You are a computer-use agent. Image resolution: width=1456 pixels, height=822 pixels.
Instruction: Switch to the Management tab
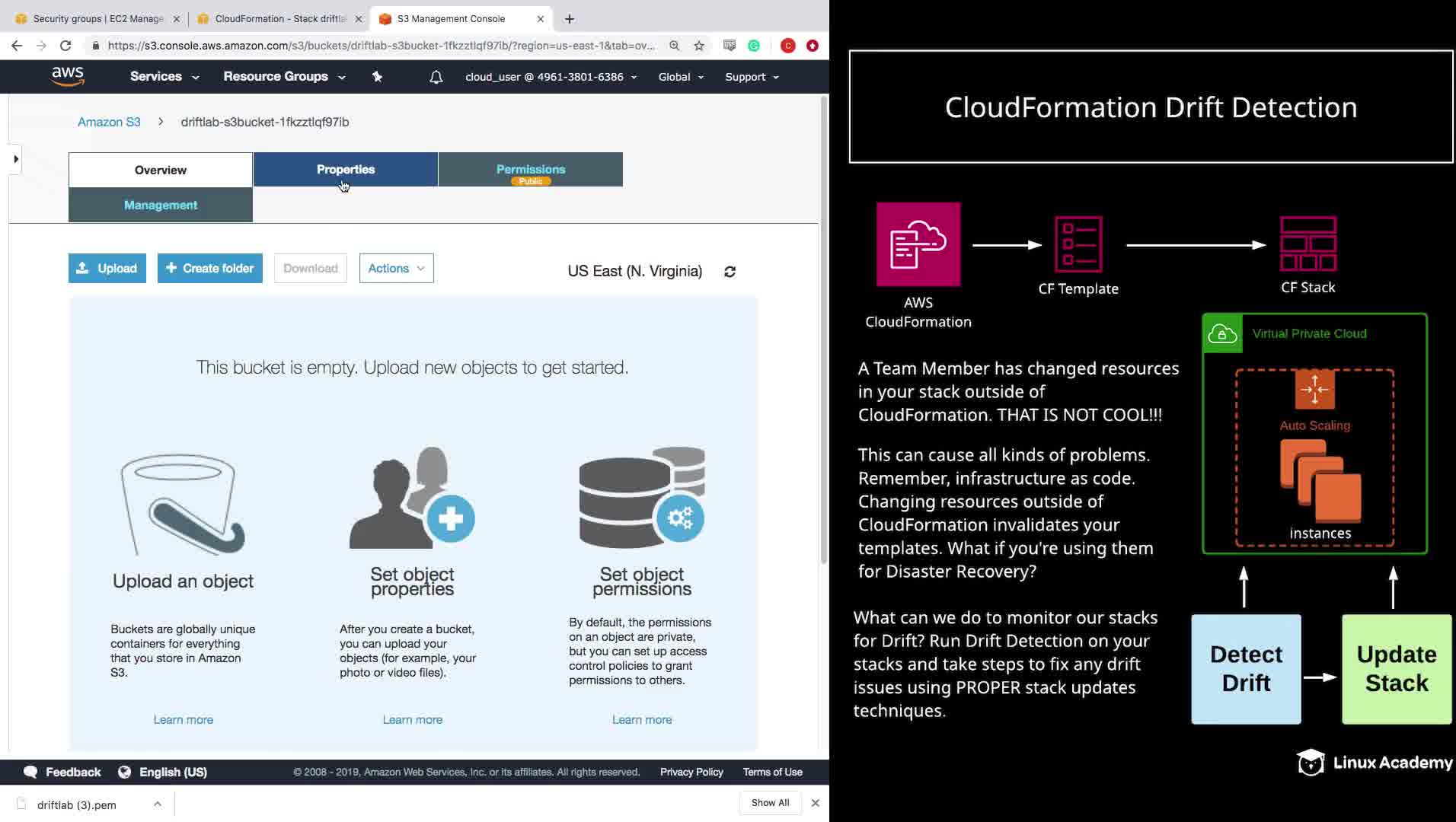(161, 205)
